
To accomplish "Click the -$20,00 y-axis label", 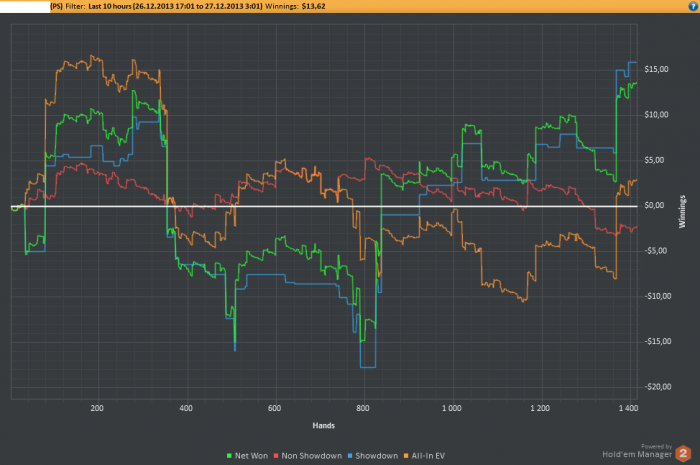I will pyautogui.click(x=656, y=386).
